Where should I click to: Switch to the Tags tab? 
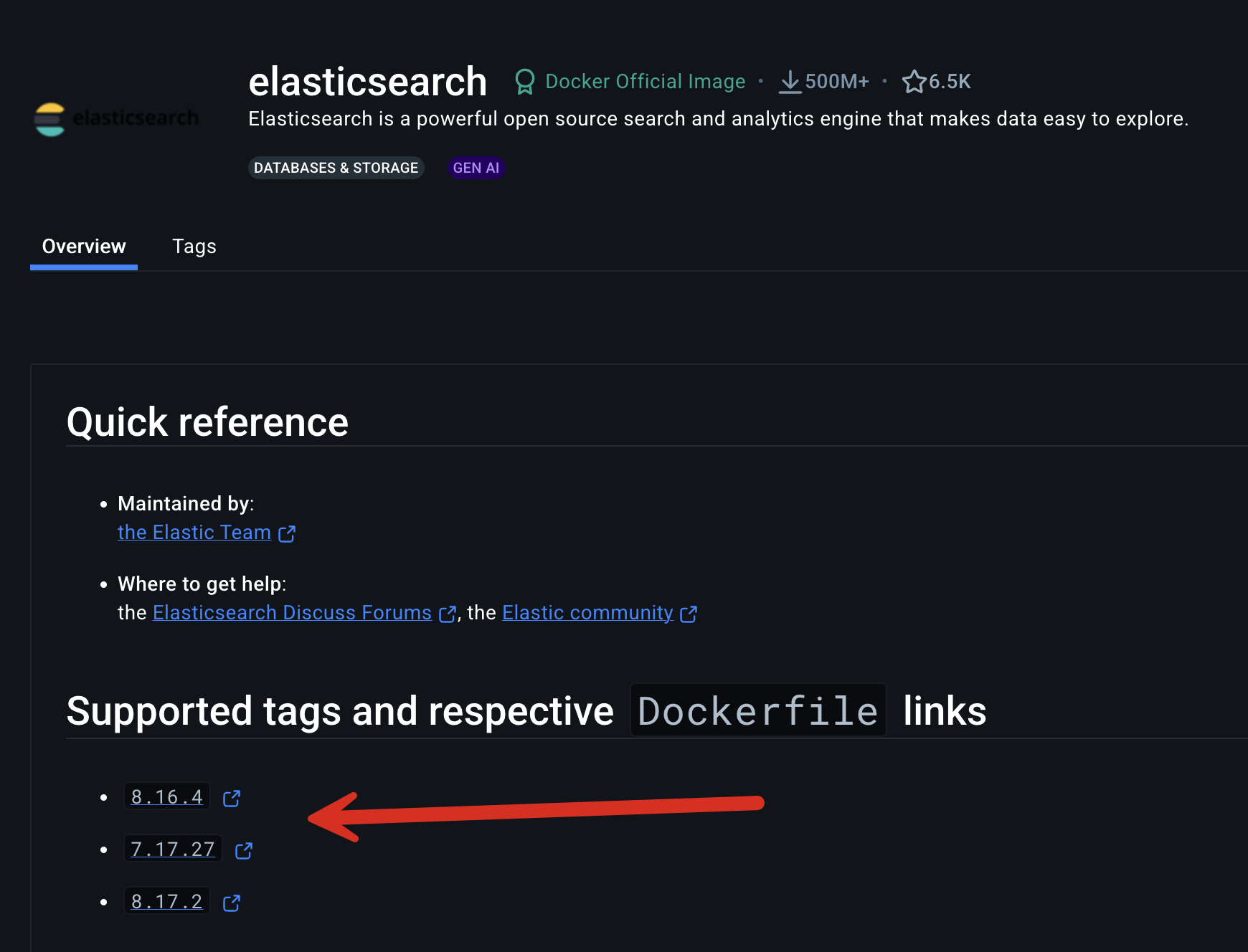194,246
